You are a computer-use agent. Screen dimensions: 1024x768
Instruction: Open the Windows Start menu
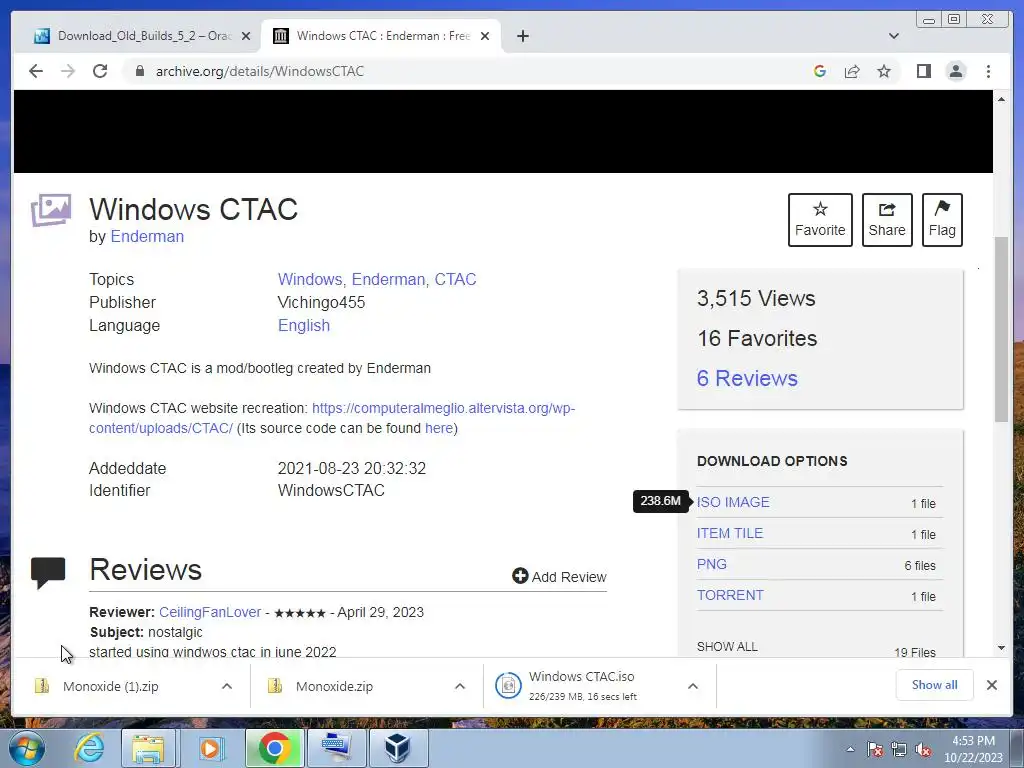(27, 748)
